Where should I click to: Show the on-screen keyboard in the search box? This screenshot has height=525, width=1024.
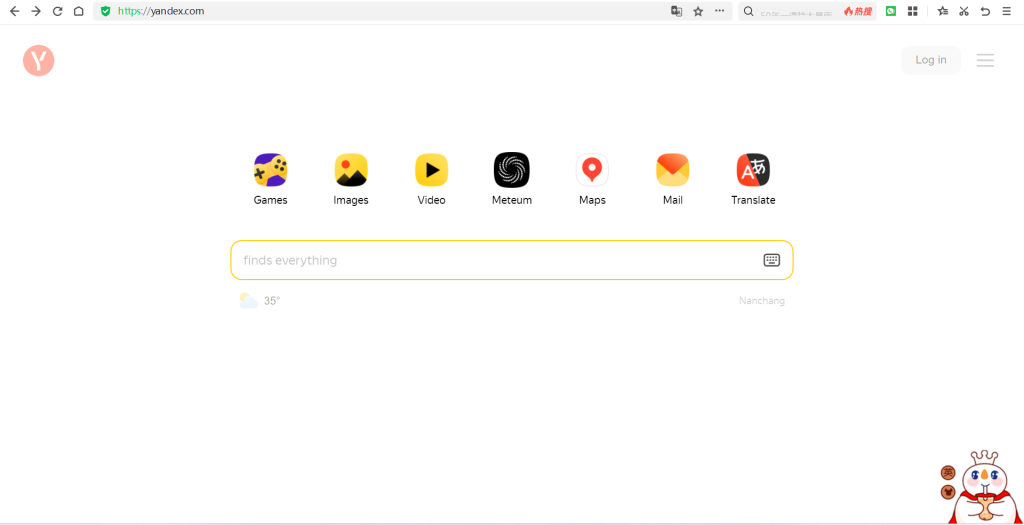[771, 260]
